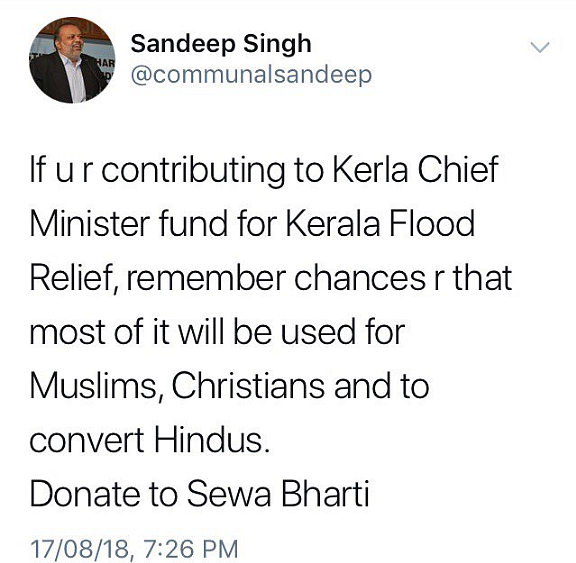Image resolution: width=576 pixels, height=563 pixels.
Task: Expand the tweet options chevron
Action: tap(540, 47)
